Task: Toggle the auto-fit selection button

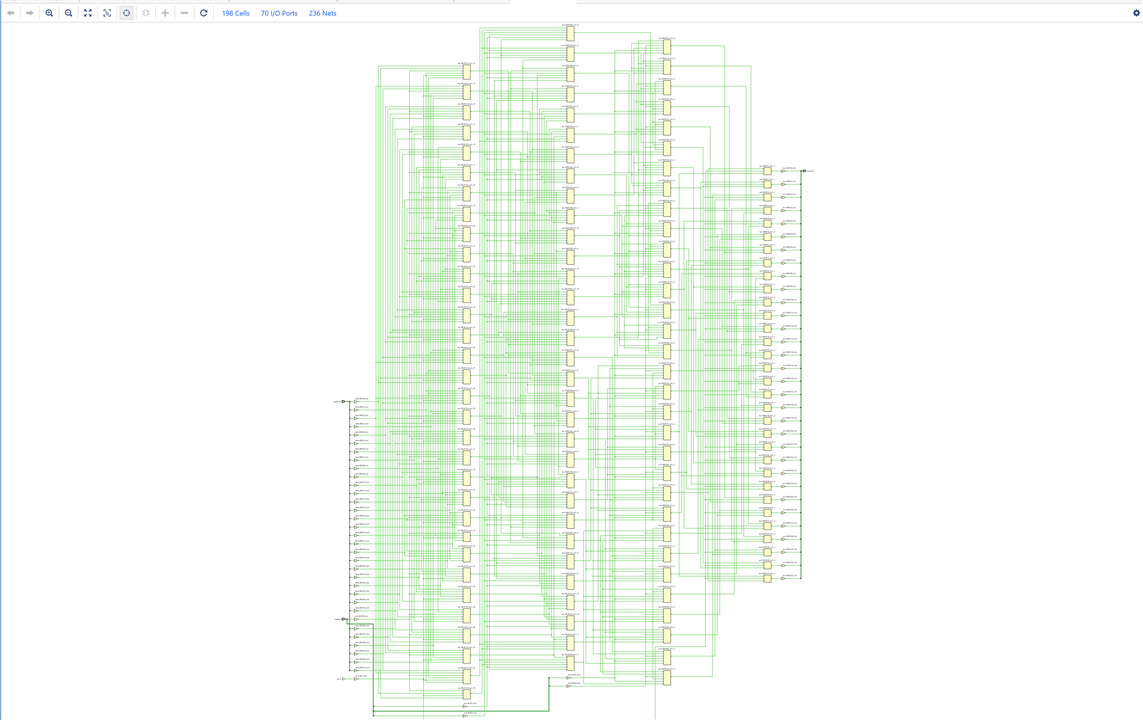Action: [126, 13]
